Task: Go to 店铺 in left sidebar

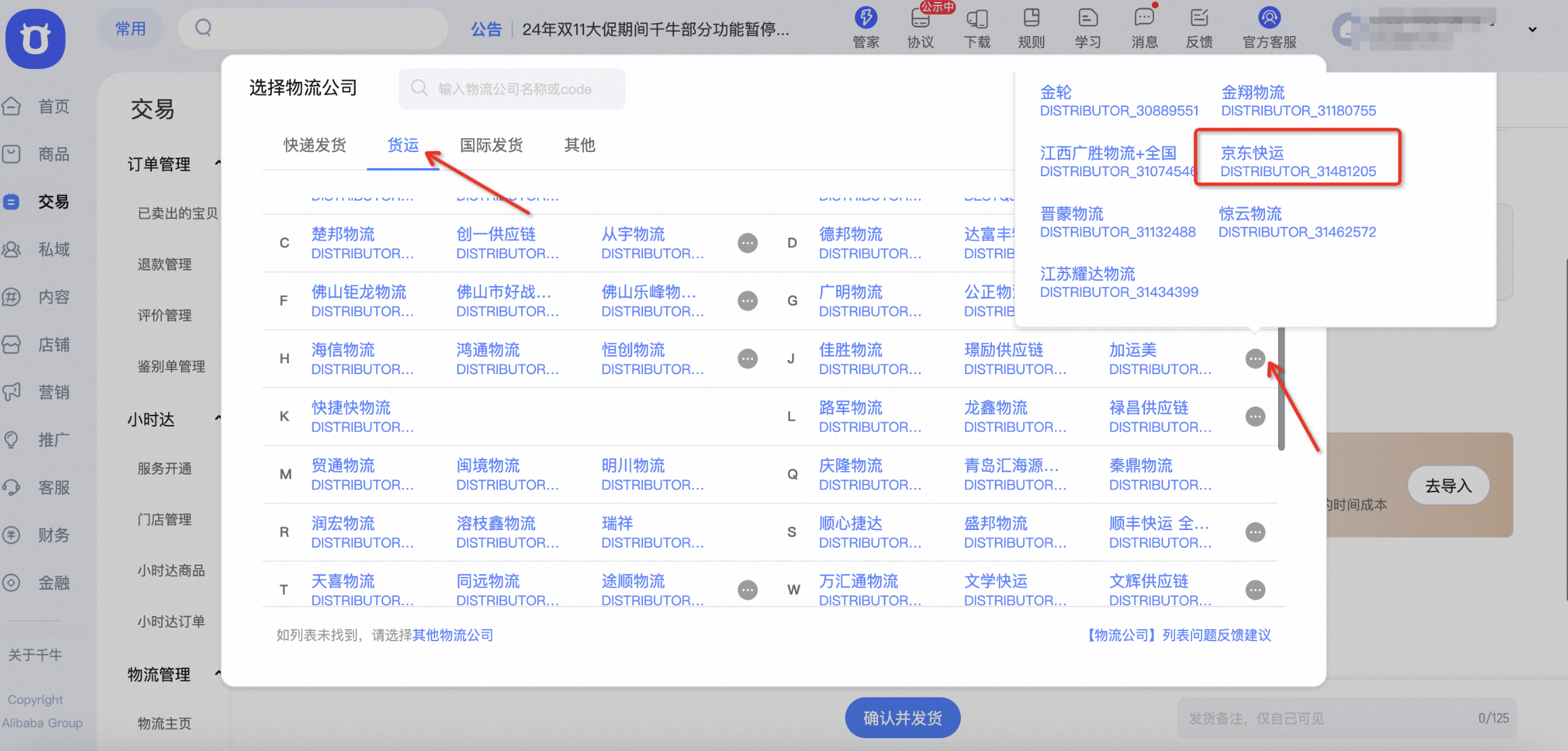Action: click(x=37, y=344)
